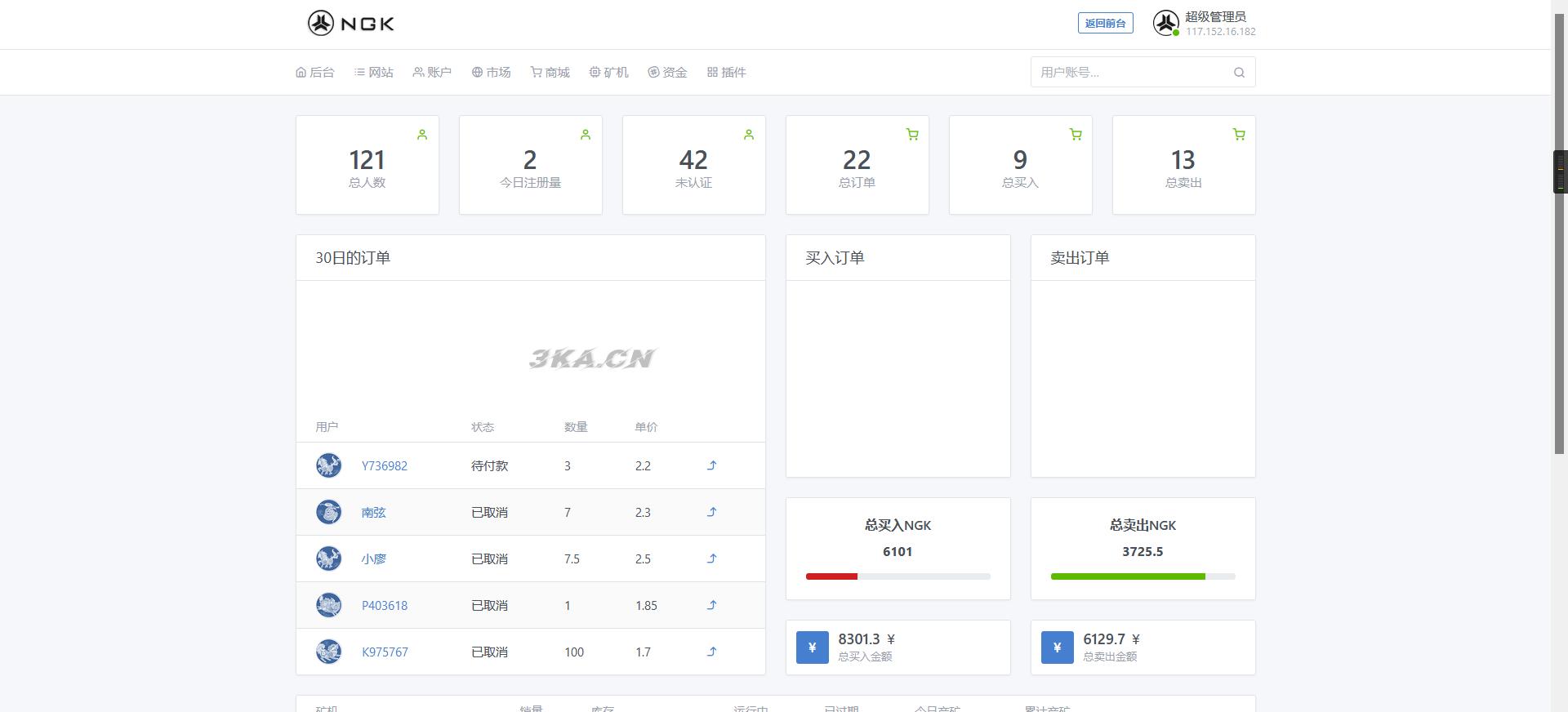Screen dimensions: 1568x712
Task: Open the 资金 menu
Action: (668, 73)
